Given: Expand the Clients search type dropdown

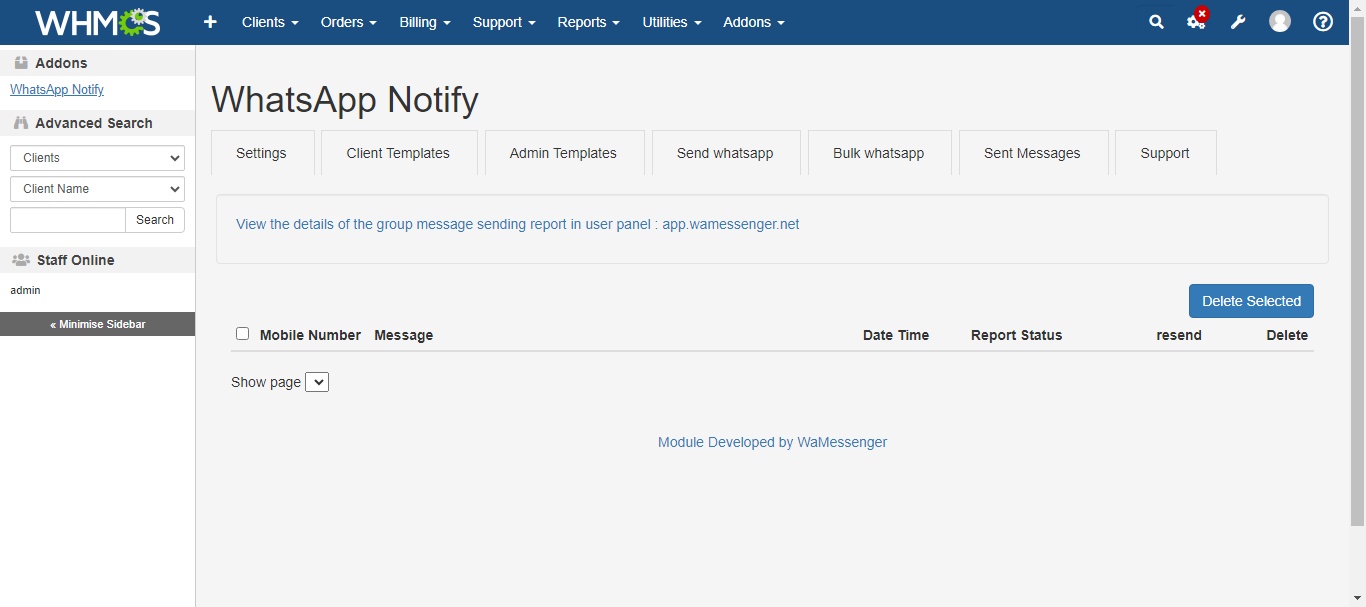Looking at the screenshot, I should 97,158.
